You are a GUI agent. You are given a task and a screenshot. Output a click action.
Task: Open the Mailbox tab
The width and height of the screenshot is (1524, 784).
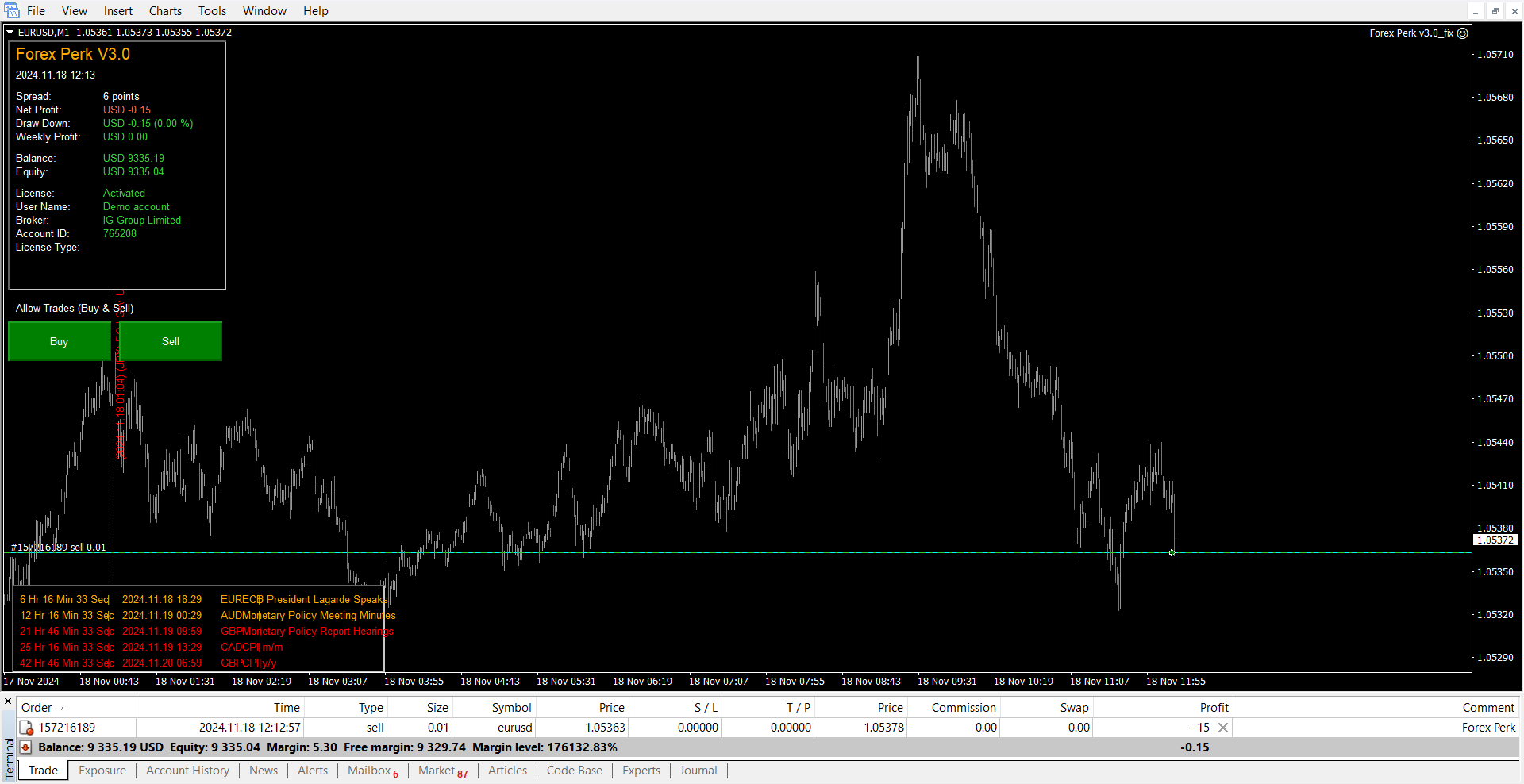(369, 771)
